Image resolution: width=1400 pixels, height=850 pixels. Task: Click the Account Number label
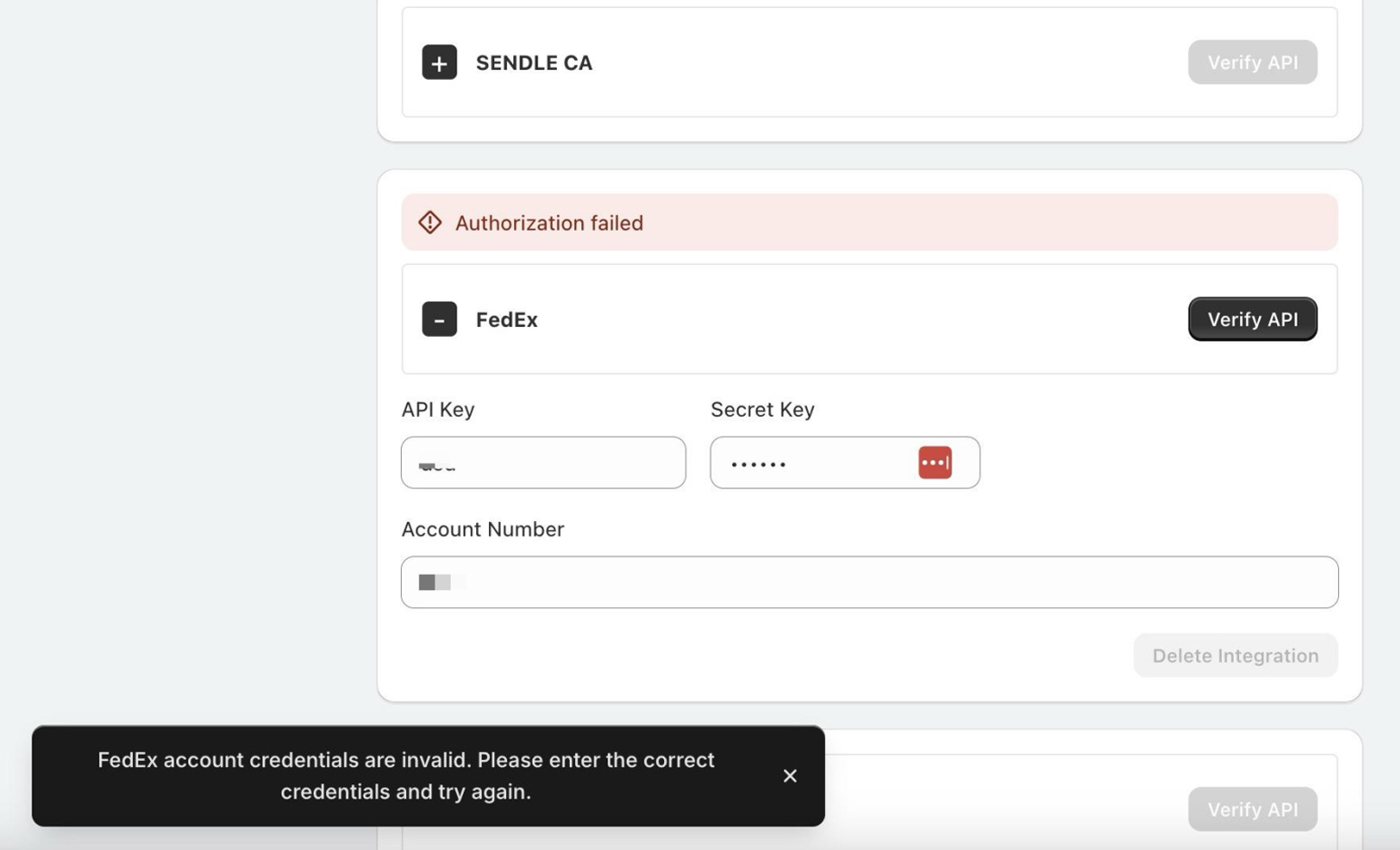pyautogui.click(x=483, y=529)
